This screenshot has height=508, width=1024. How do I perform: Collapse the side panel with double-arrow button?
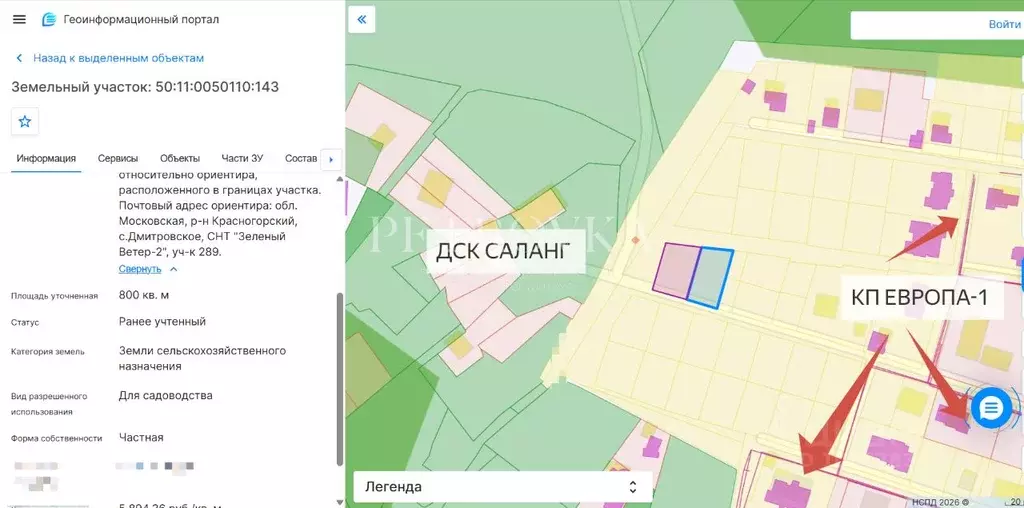click(x=362, y=20)
